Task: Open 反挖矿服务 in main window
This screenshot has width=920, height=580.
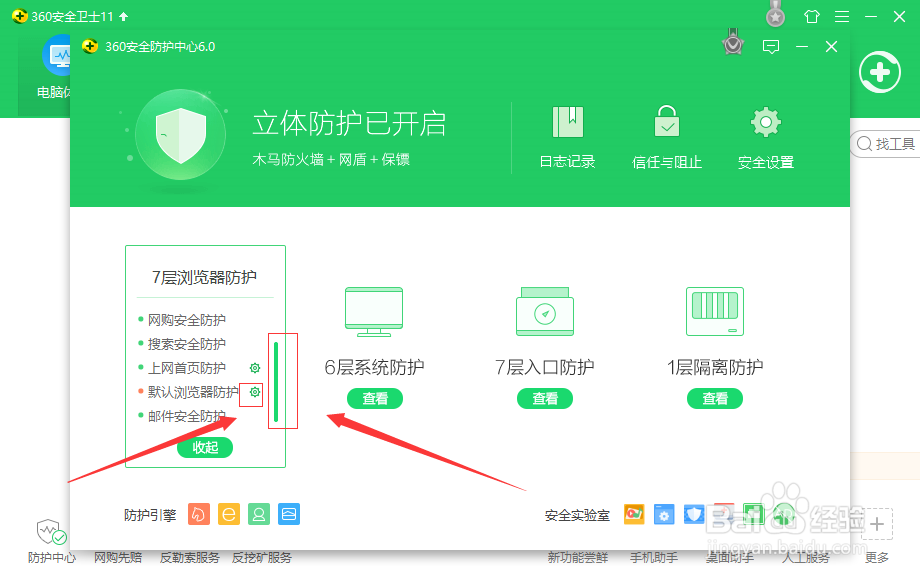Action: [x=262, y=557]
